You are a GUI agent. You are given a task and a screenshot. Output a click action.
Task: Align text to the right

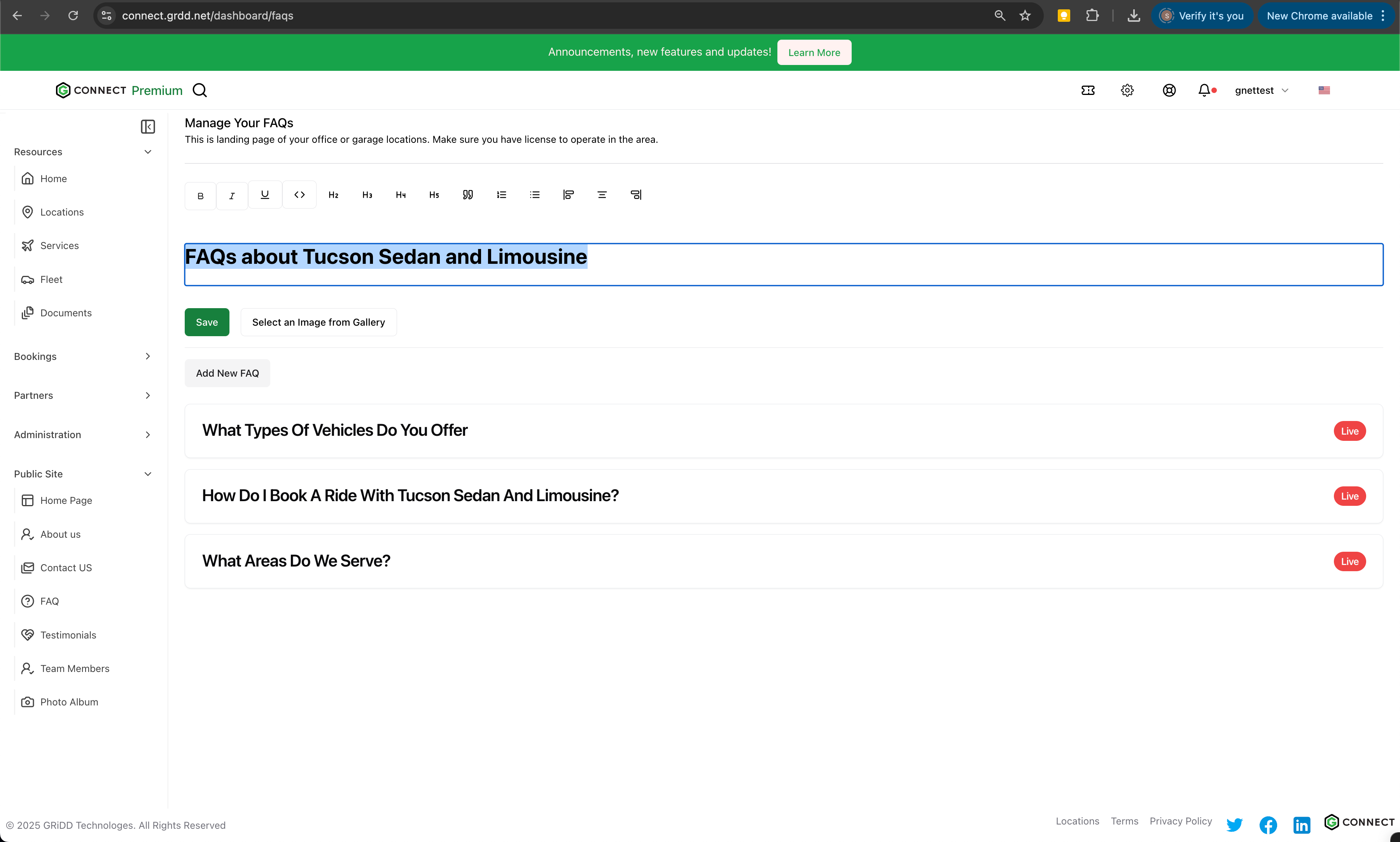pyautogui.click(x=636, y=195)
